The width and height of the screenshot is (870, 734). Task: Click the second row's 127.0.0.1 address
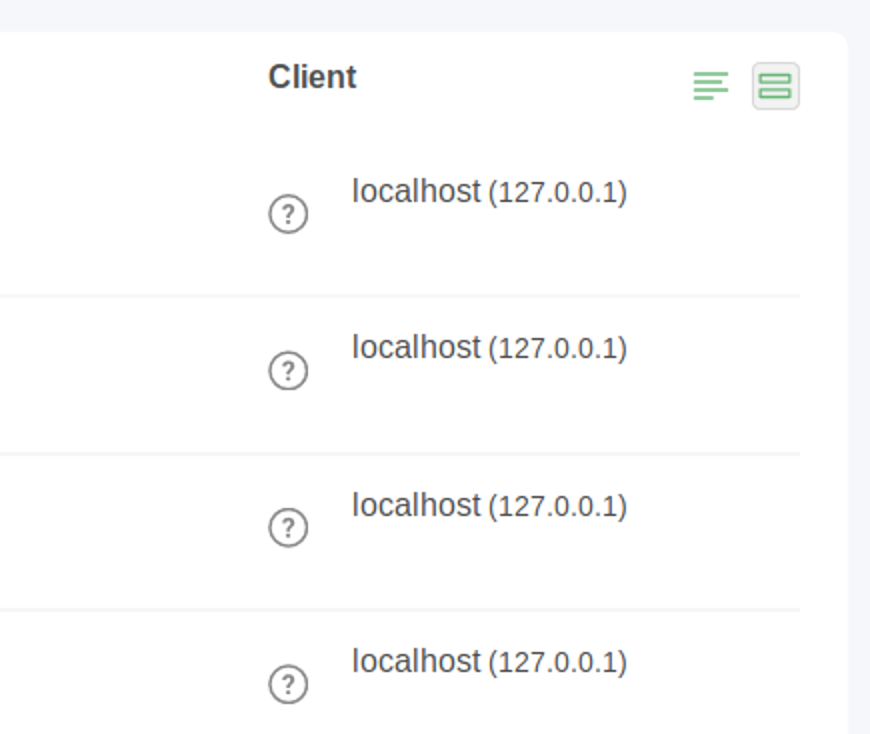557,349
